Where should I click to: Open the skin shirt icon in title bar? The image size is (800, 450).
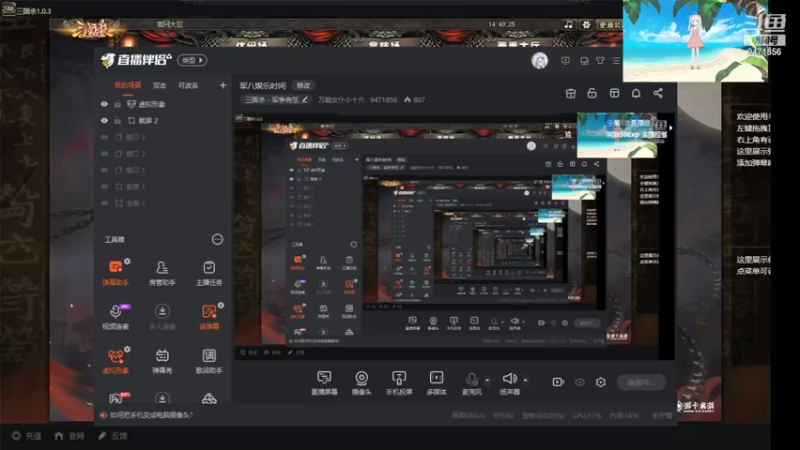click(x=600, y=61)
